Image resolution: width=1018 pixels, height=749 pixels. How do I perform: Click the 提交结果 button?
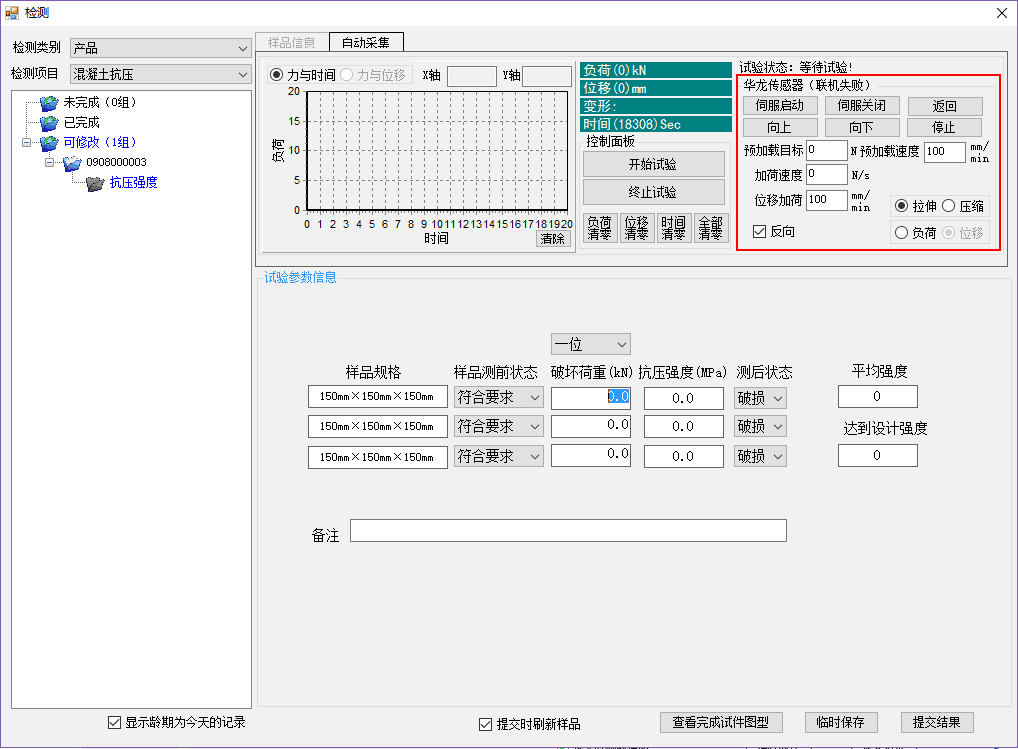pyautogui.click(x=936, y=722)
